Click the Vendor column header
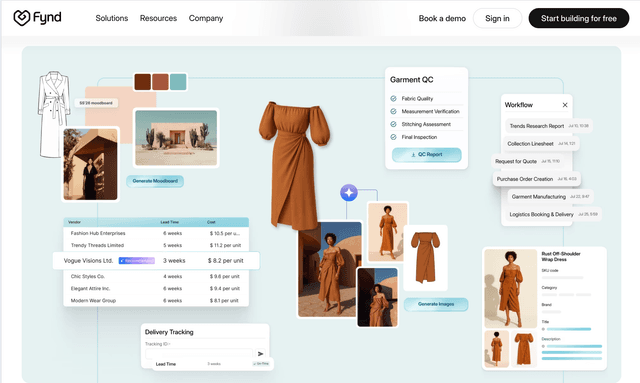Image resolution: width=640 pixels, height=383 pixels. pos(74,222)
